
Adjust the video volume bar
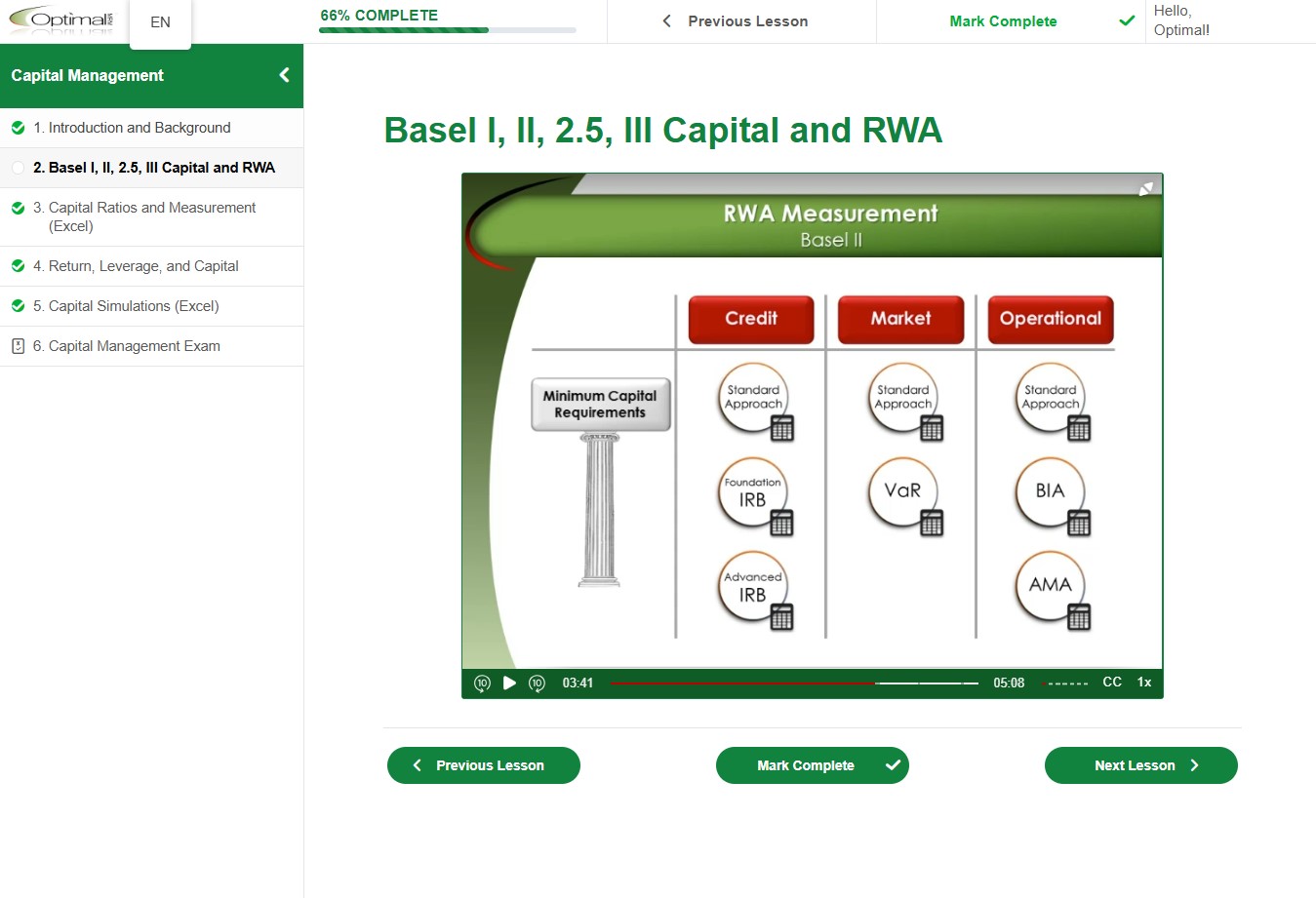(x=1067, y=683)
